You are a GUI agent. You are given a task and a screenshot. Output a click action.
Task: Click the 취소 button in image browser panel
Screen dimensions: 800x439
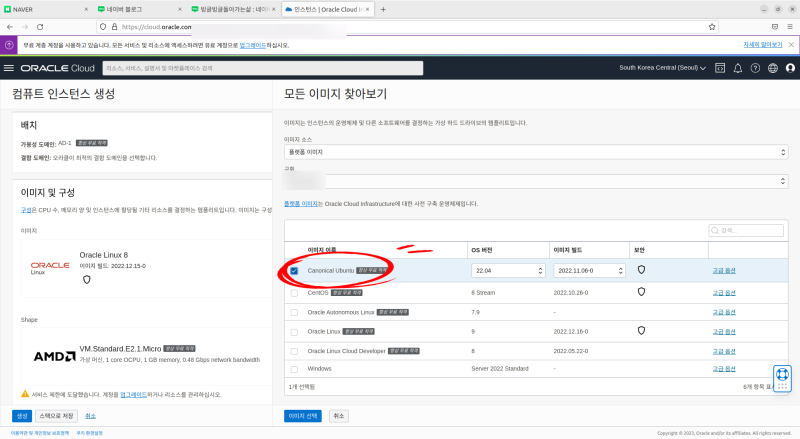tap(339, 416)
